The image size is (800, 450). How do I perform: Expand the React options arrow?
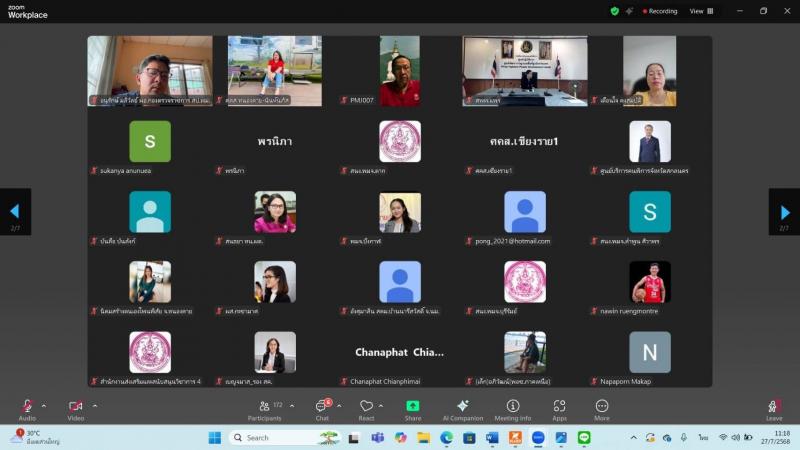coord(381,406)
